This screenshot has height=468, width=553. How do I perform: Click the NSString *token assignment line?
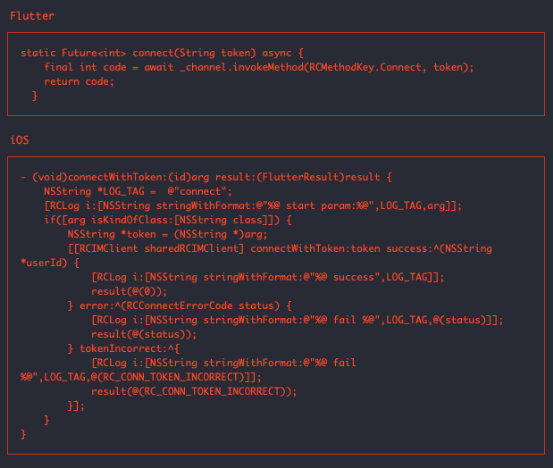168,234
